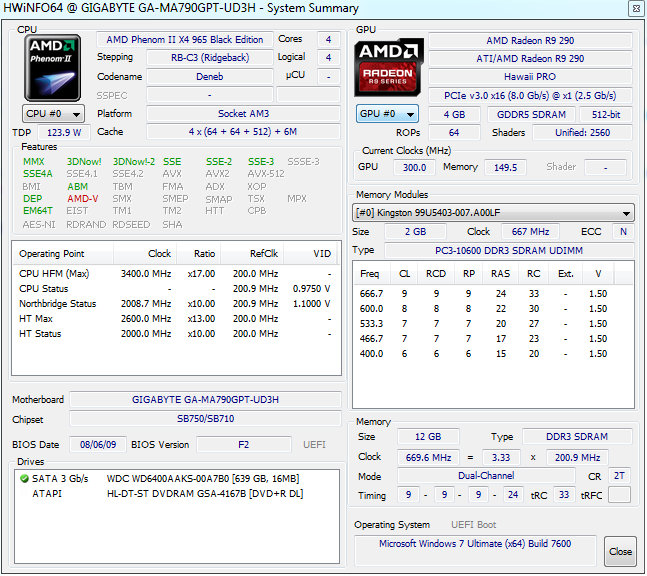Click the RefClk column header
Image resolution: width=647 pixels, height=576 pixels.
252,254
